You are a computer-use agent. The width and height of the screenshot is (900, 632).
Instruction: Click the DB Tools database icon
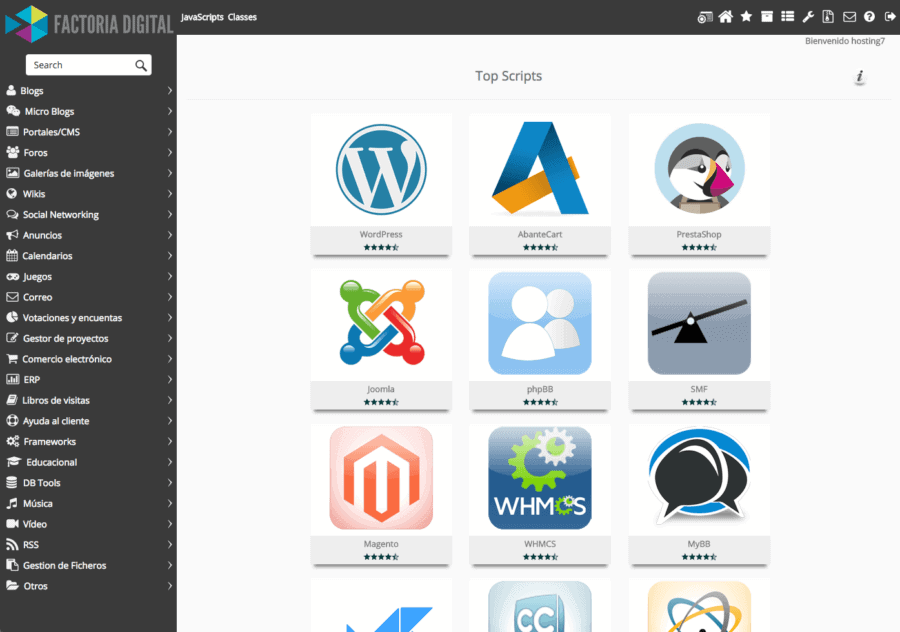coord(11,482)
